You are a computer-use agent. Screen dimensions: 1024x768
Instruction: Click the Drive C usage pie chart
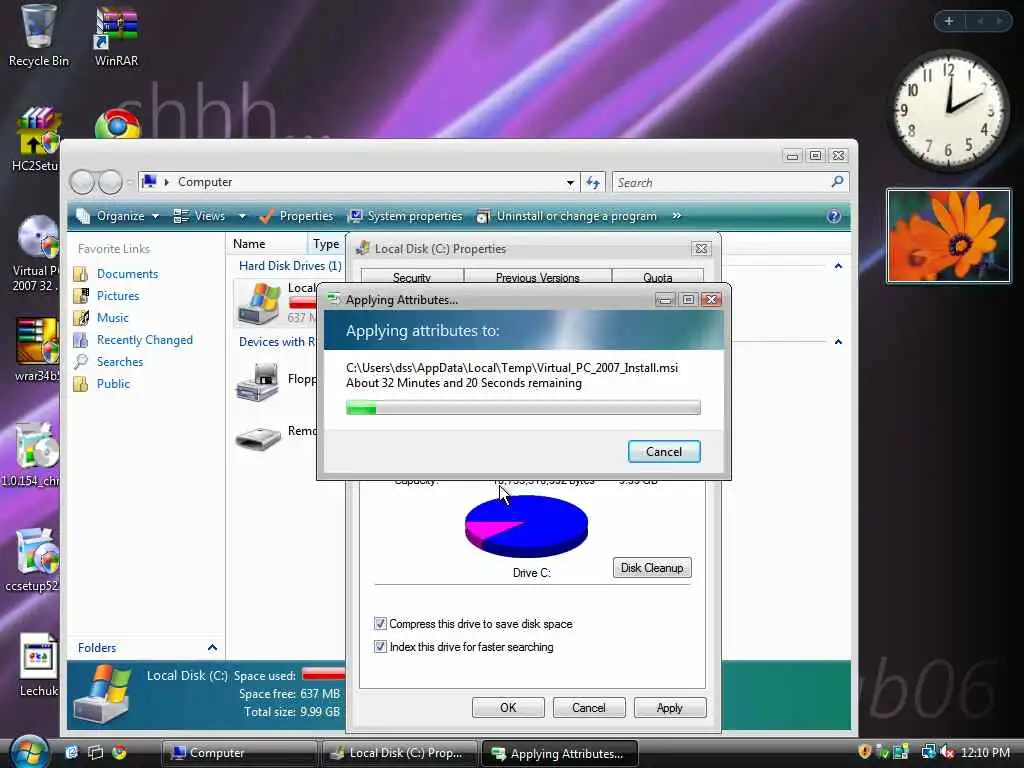click(526, 526)
